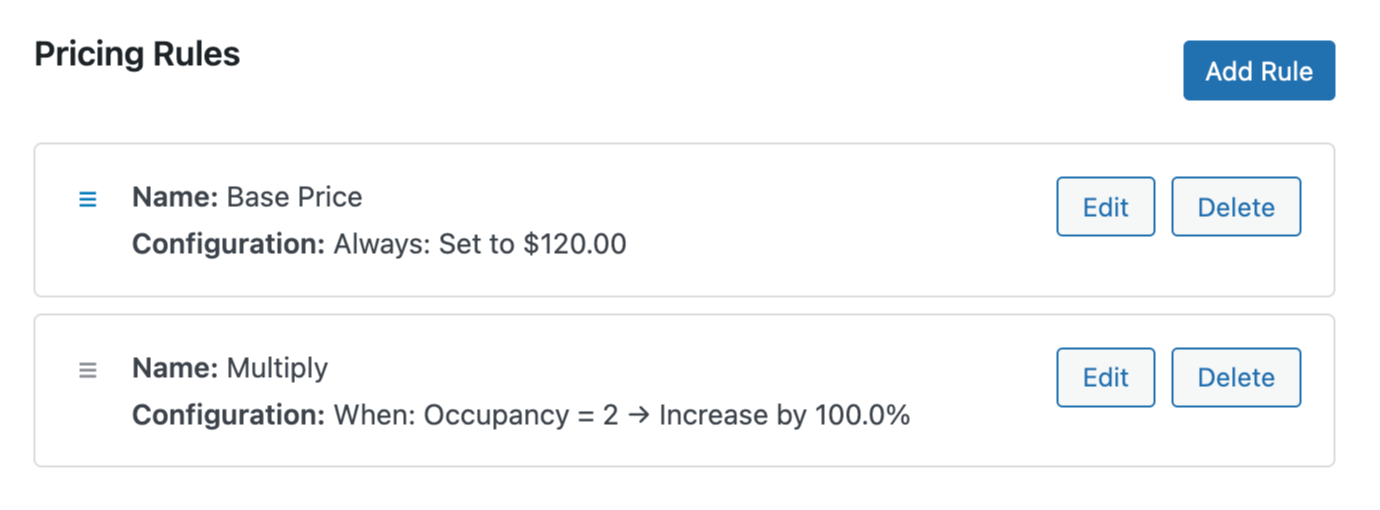Click the Add Rule button
The image size is (1380, 510).
click(x=1258, y=71)
